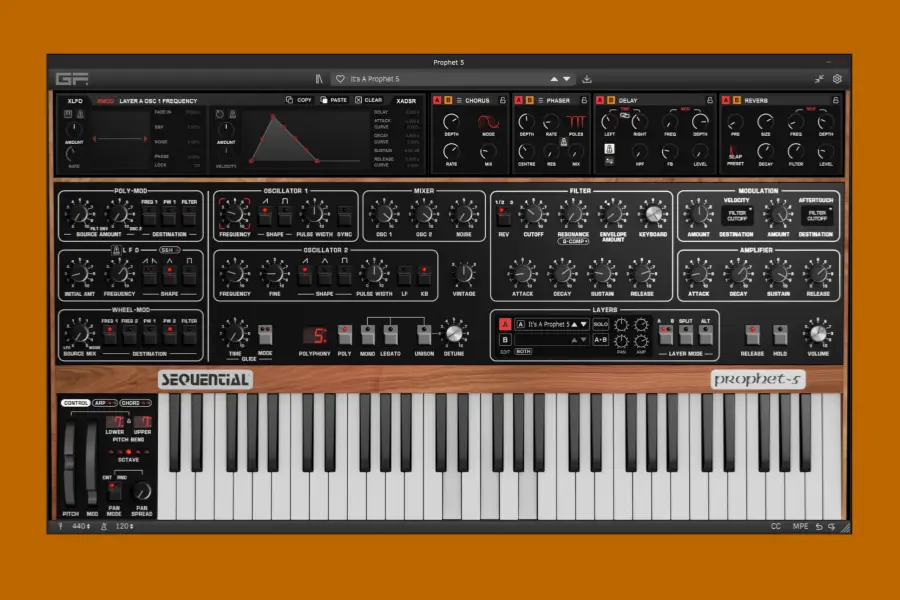
Task: Open Aftertouch destination Filter Cutoff dropdown
Action: (817, 216)
